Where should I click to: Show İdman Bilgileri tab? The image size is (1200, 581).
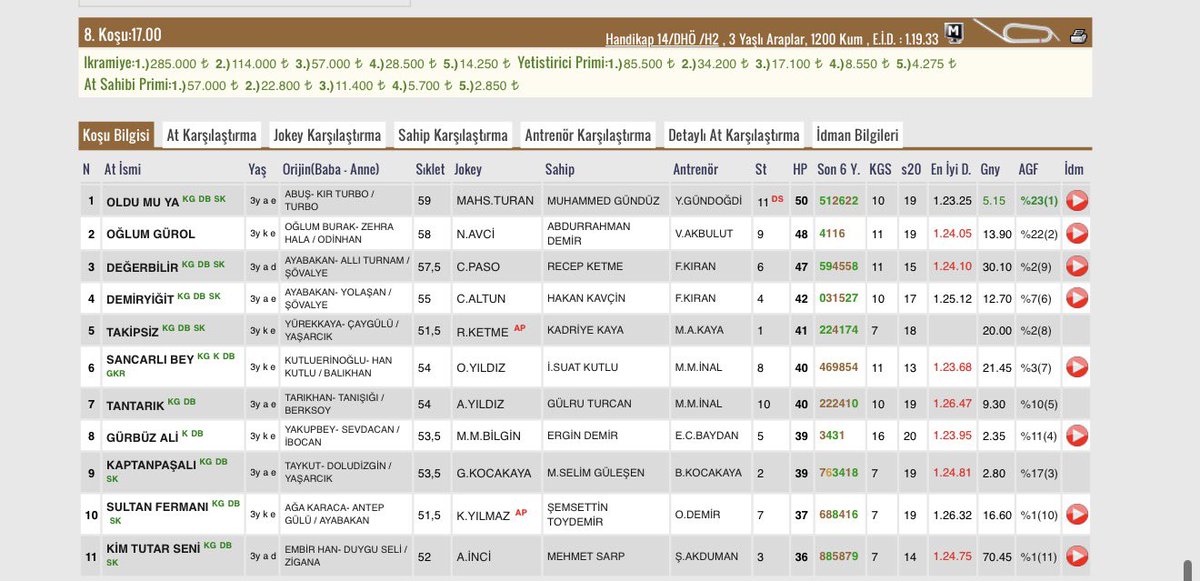click(857, 135)
